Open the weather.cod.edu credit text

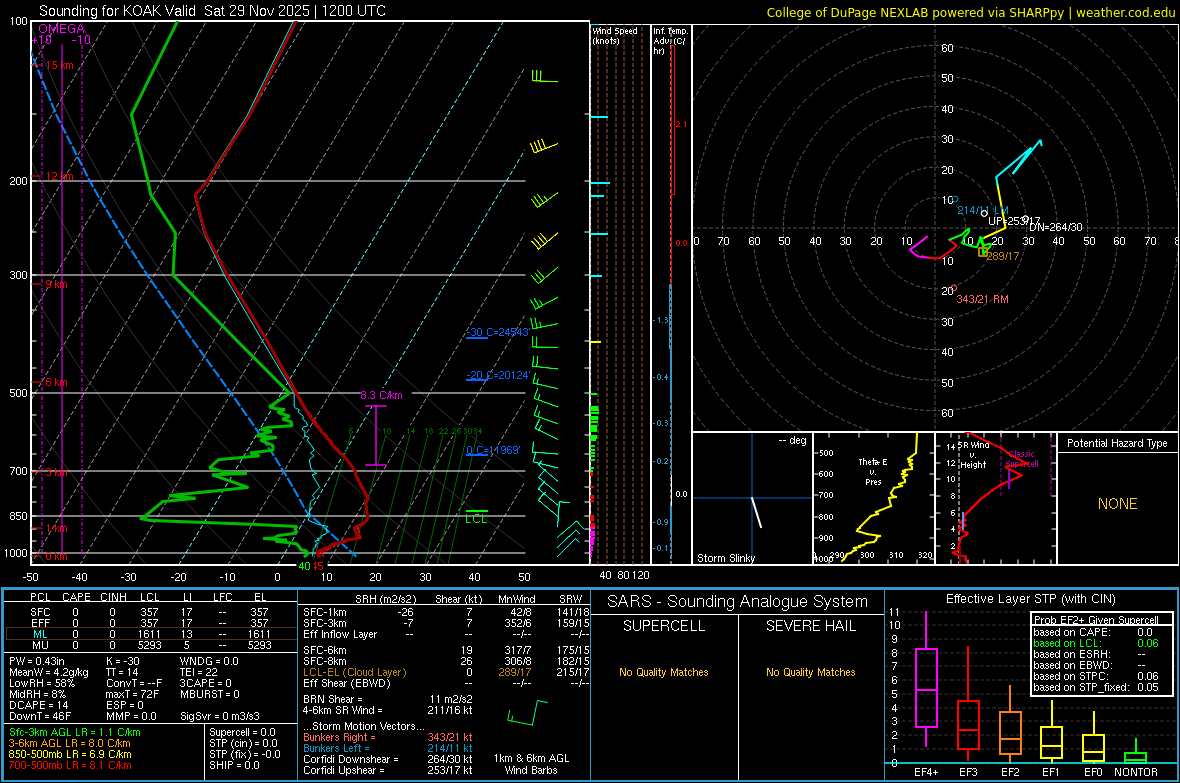point(1126,12)
